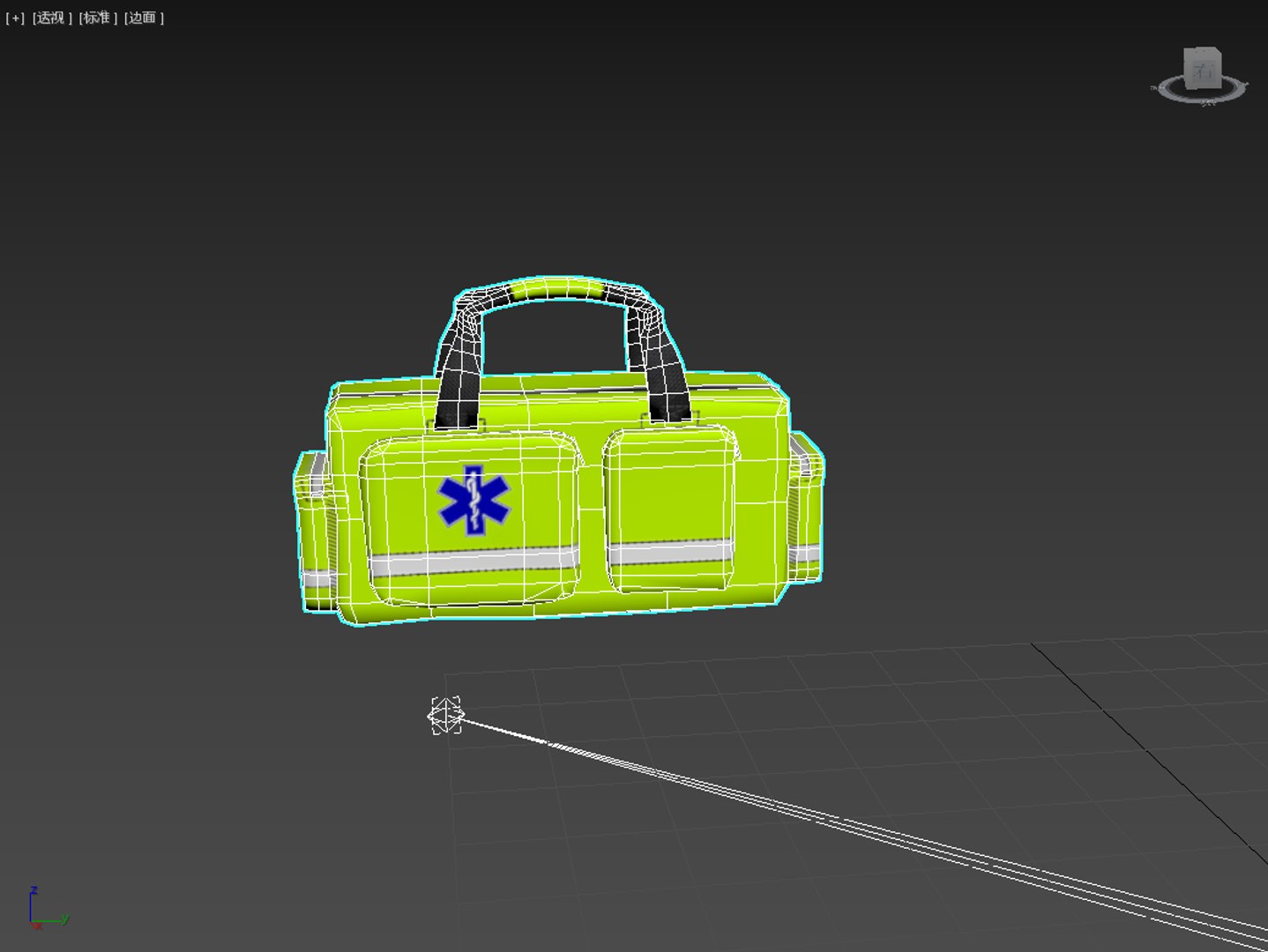Open the [+] viewport general menu

click(15, 18)
